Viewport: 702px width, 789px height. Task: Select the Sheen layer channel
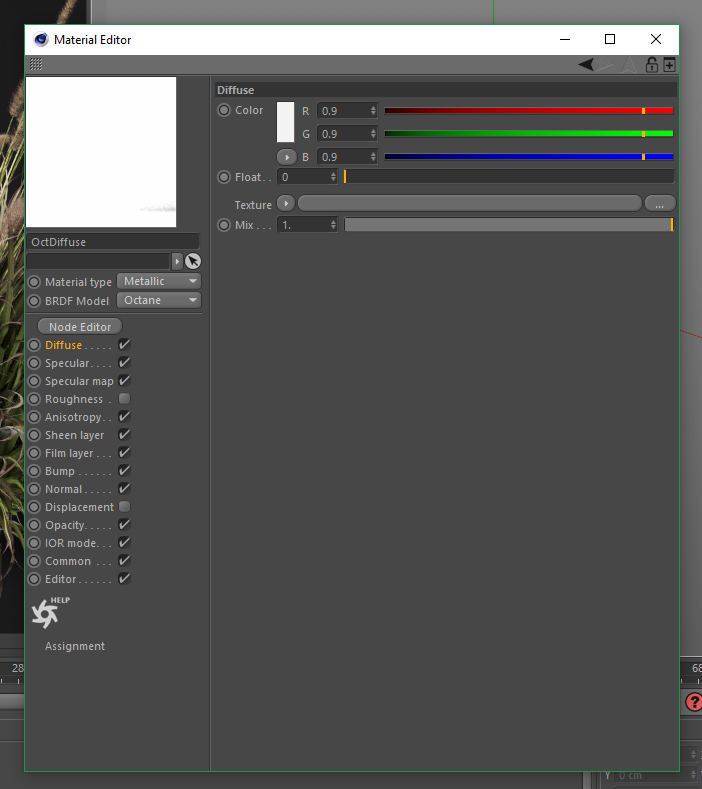74,435
